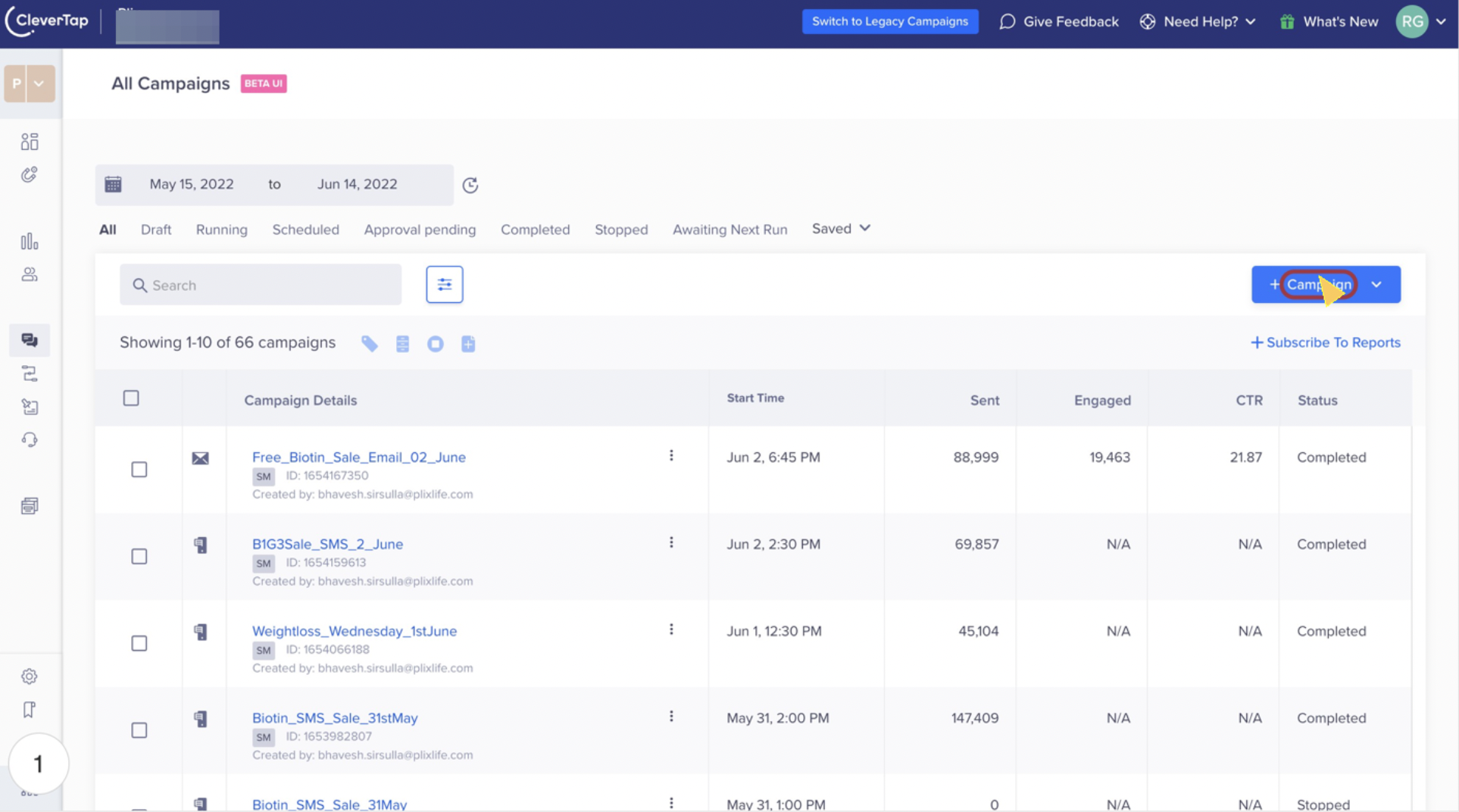Click the CleverTap logo
This screenshot has width=1459, height=812.
(47, 21)
